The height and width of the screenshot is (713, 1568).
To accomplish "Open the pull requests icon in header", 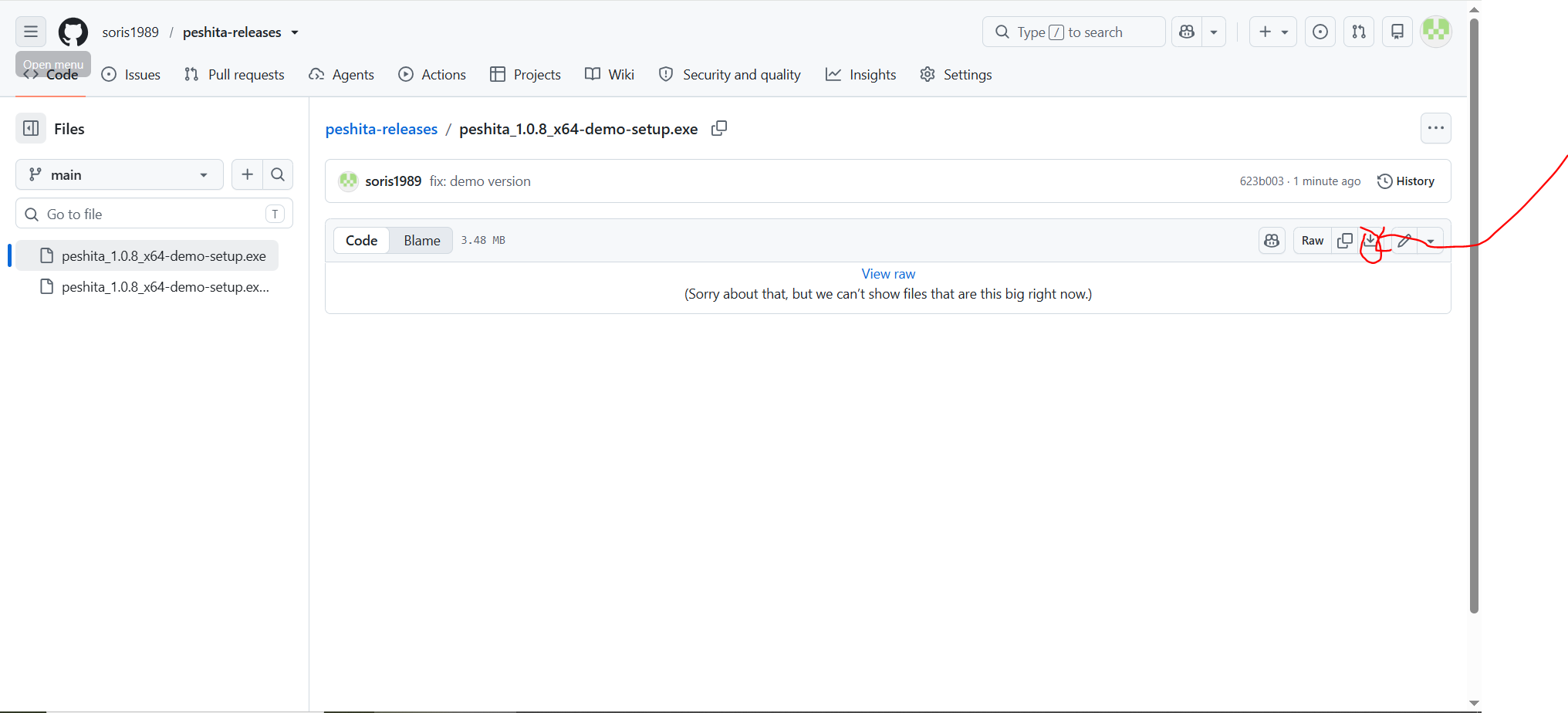I will tap(1358, 32).
